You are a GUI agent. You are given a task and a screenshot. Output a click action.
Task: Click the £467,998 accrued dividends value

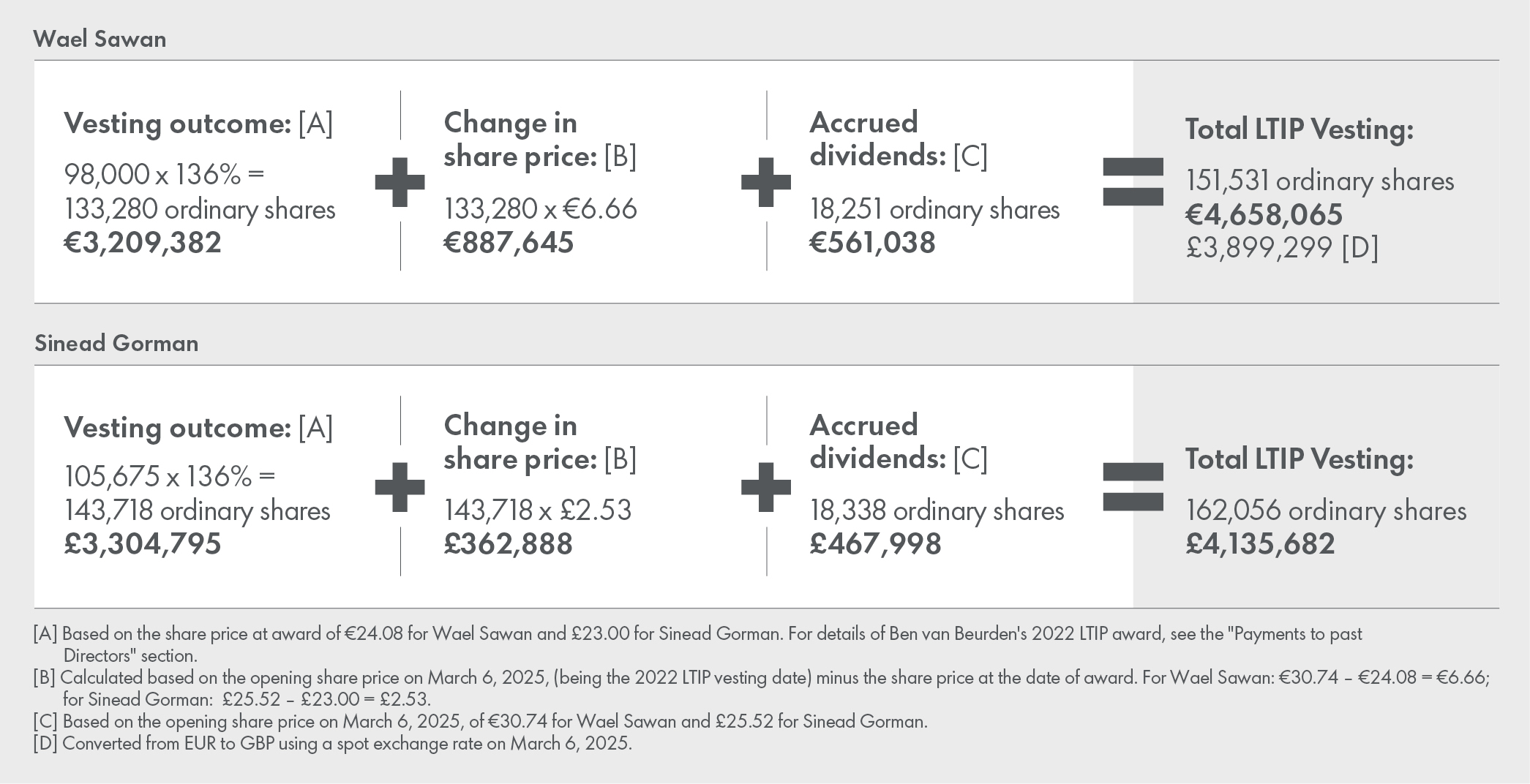(875, 544)
